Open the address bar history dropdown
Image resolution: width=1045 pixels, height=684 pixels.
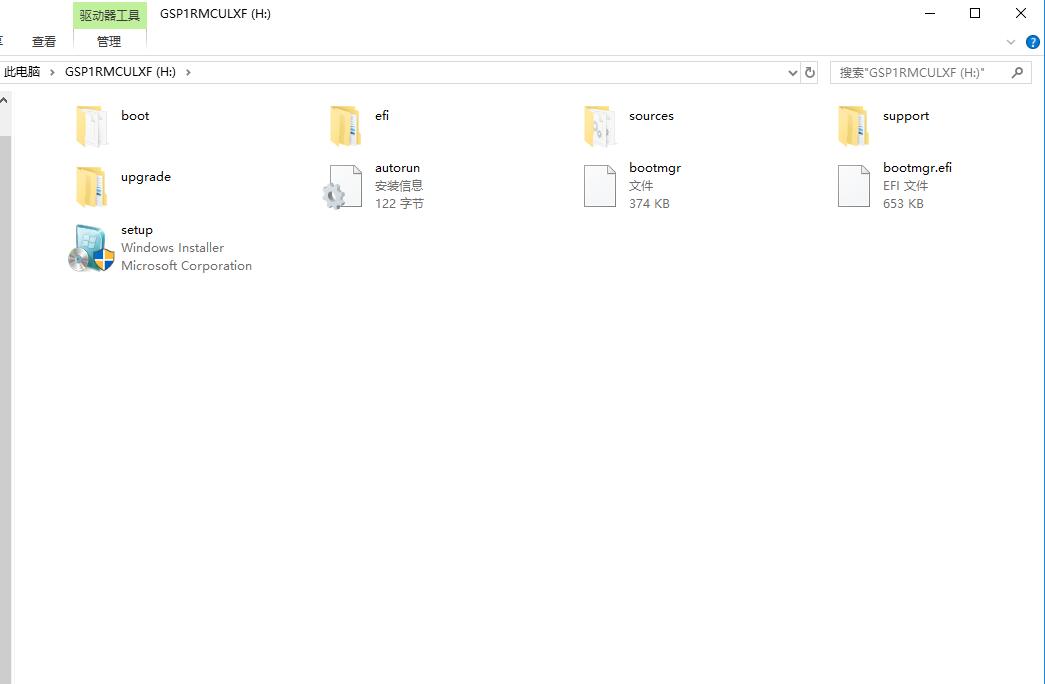[x=793, y=71]
